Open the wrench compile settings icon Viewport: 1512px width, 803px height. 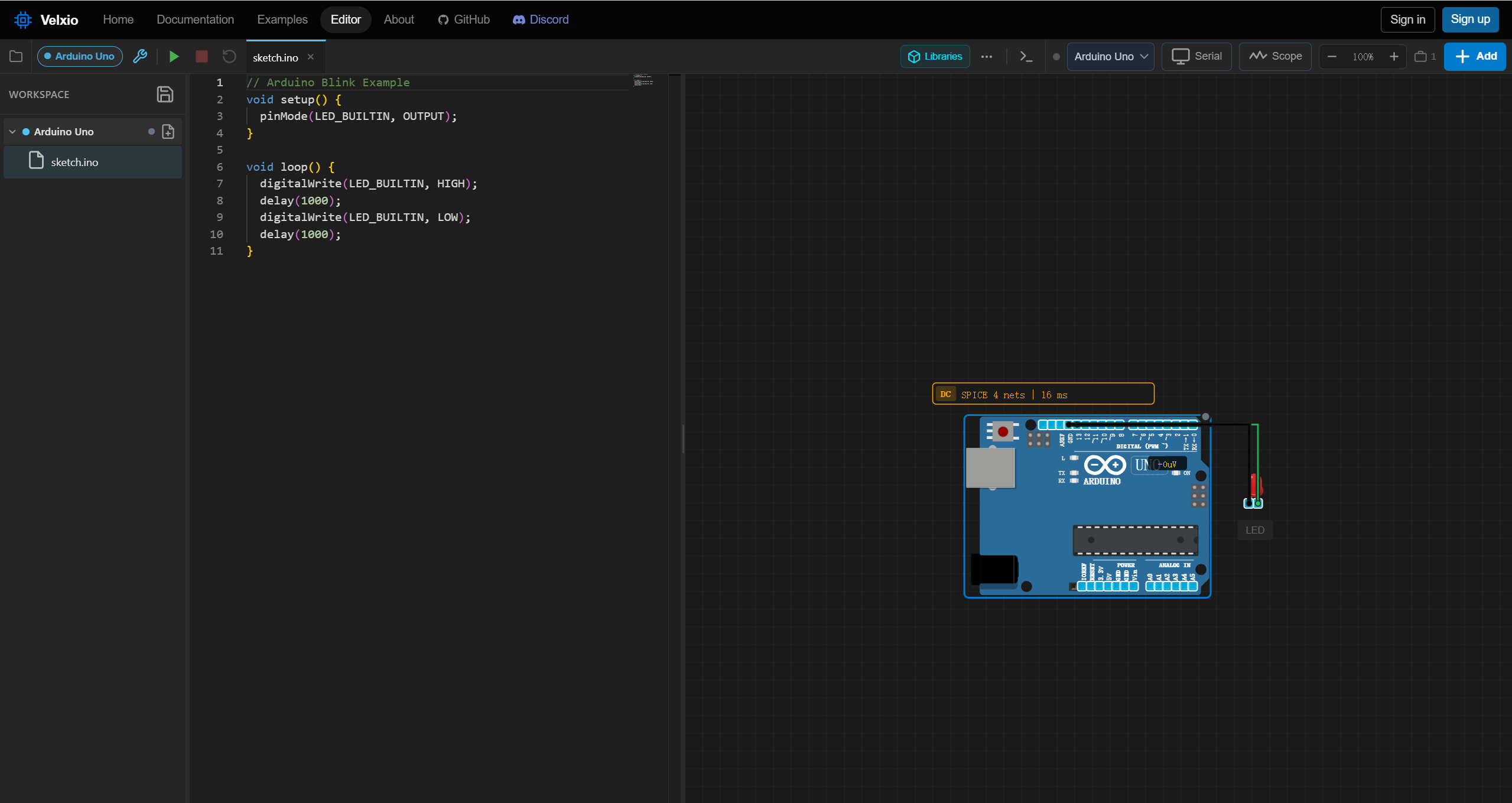click(x=140, y=57)
